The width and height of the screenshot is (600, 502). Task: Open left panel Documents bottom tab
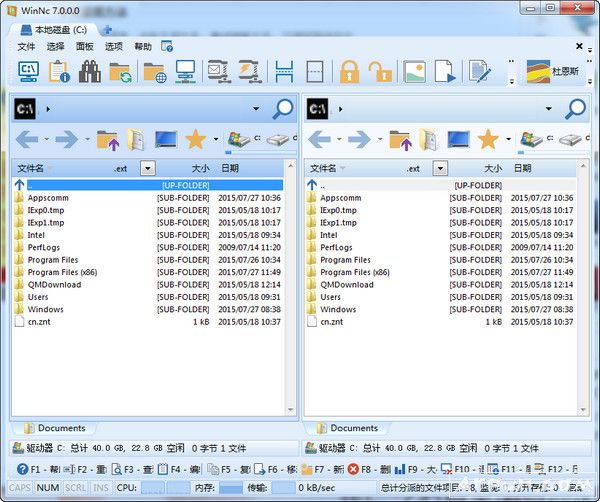tap(55, 428)
